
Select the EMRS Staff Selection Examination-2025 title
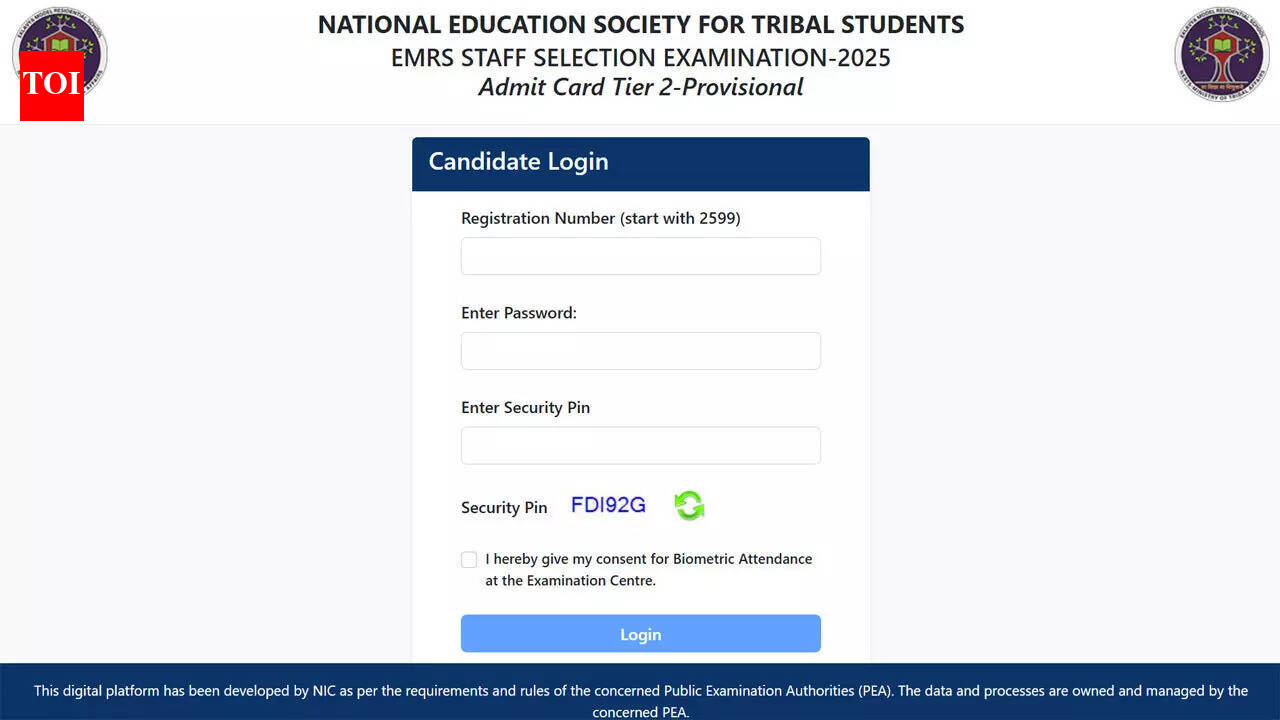[x=640, y=57]
